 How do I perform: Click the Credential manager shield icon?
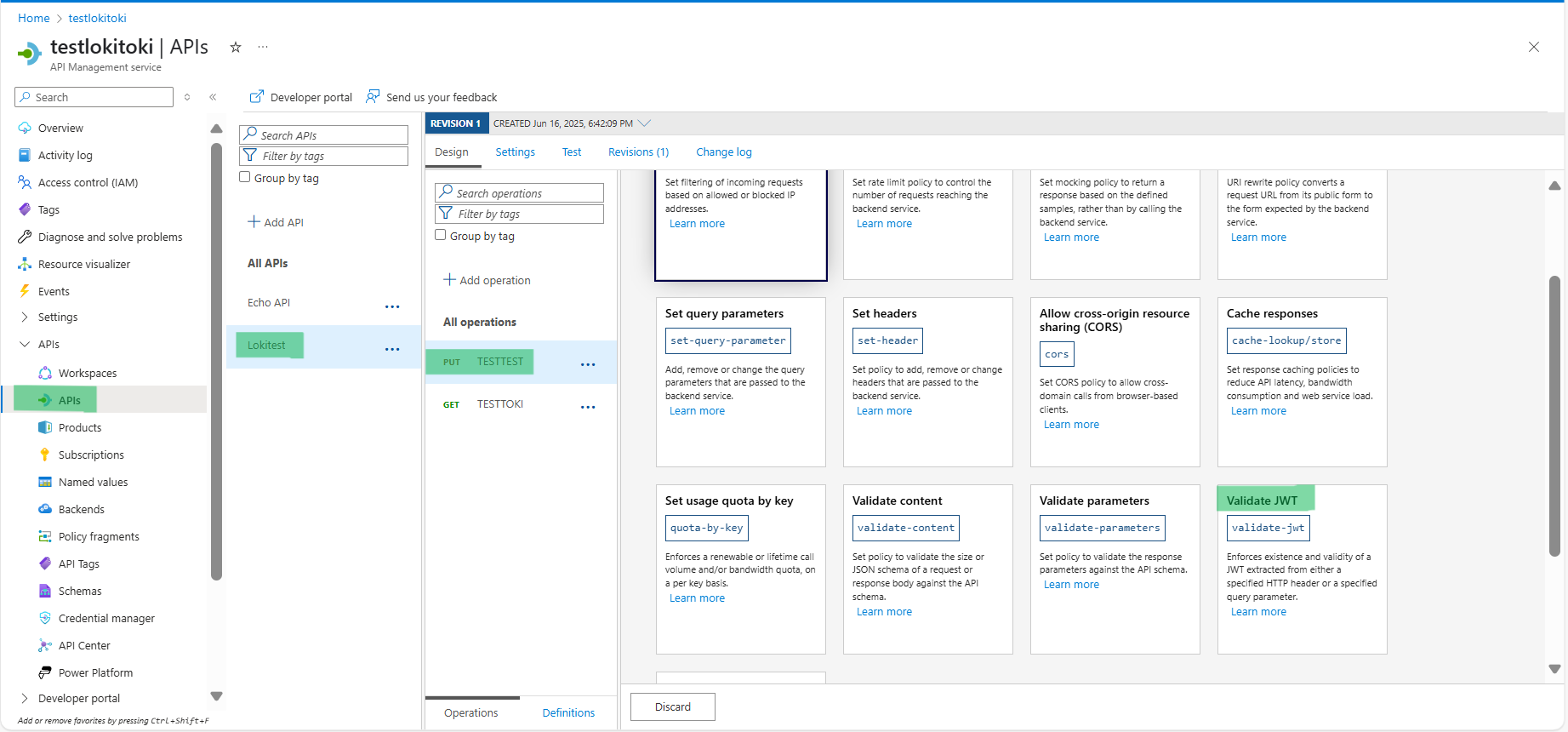point(45,619)
